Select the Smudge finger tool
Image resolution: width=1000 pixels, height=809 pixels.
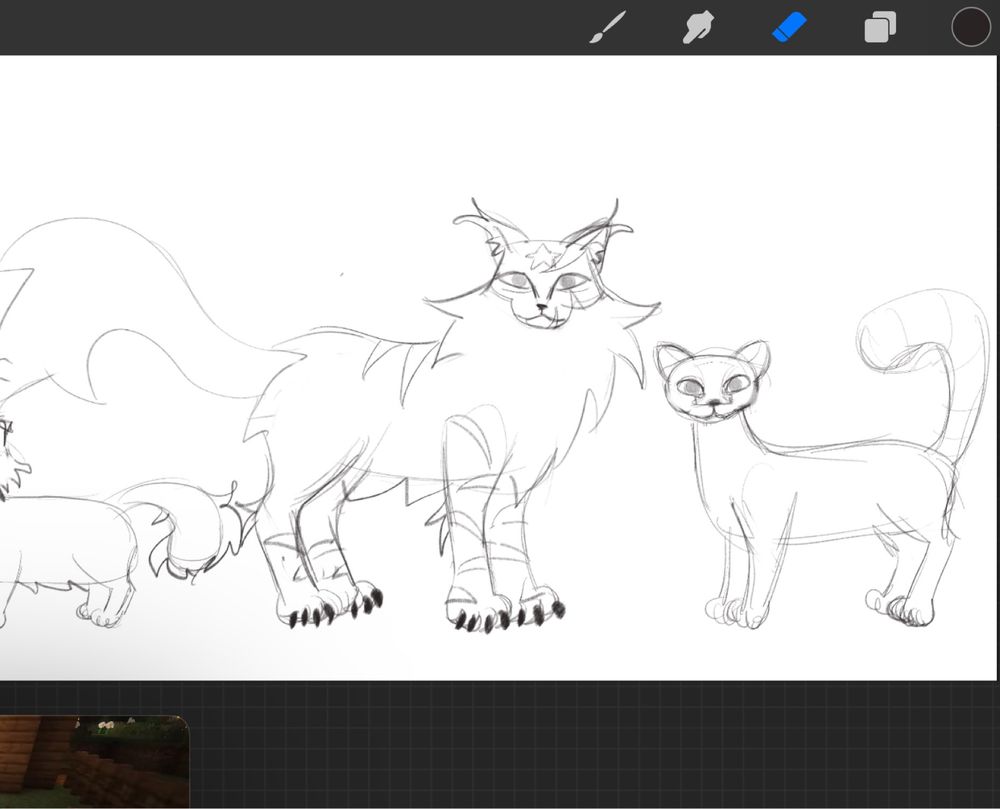(x=697, y=28)
